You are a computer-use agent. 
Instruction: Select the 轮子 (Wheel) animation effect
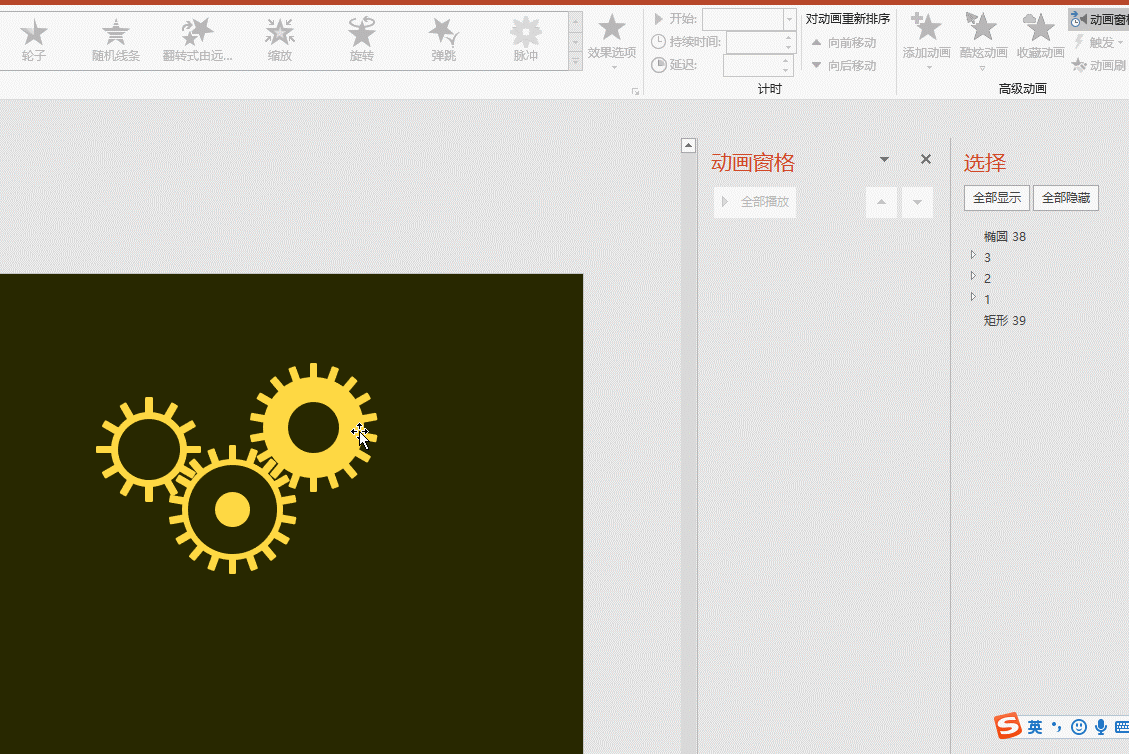(34, 40)
